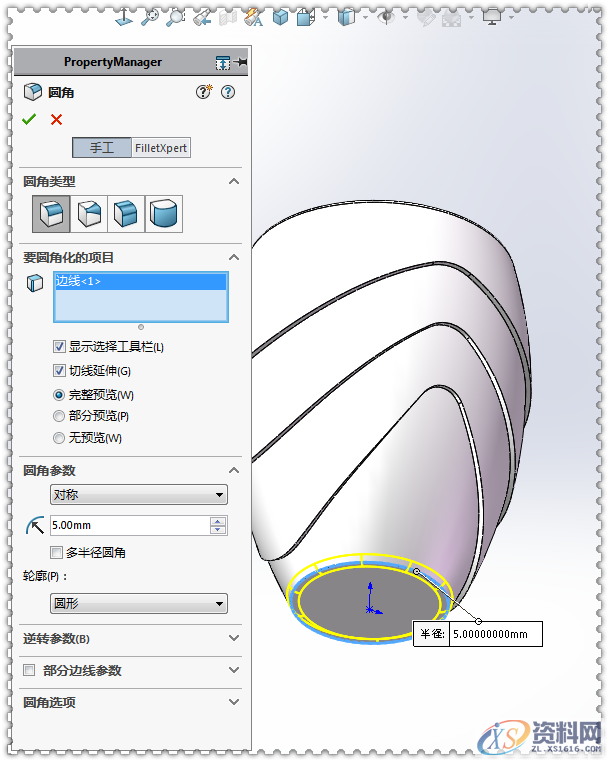This screenshot has width=609, height=762.
Task: Enable 部分边线参数 checkbox
Action: pyautogui.click(x=29, y=671)
